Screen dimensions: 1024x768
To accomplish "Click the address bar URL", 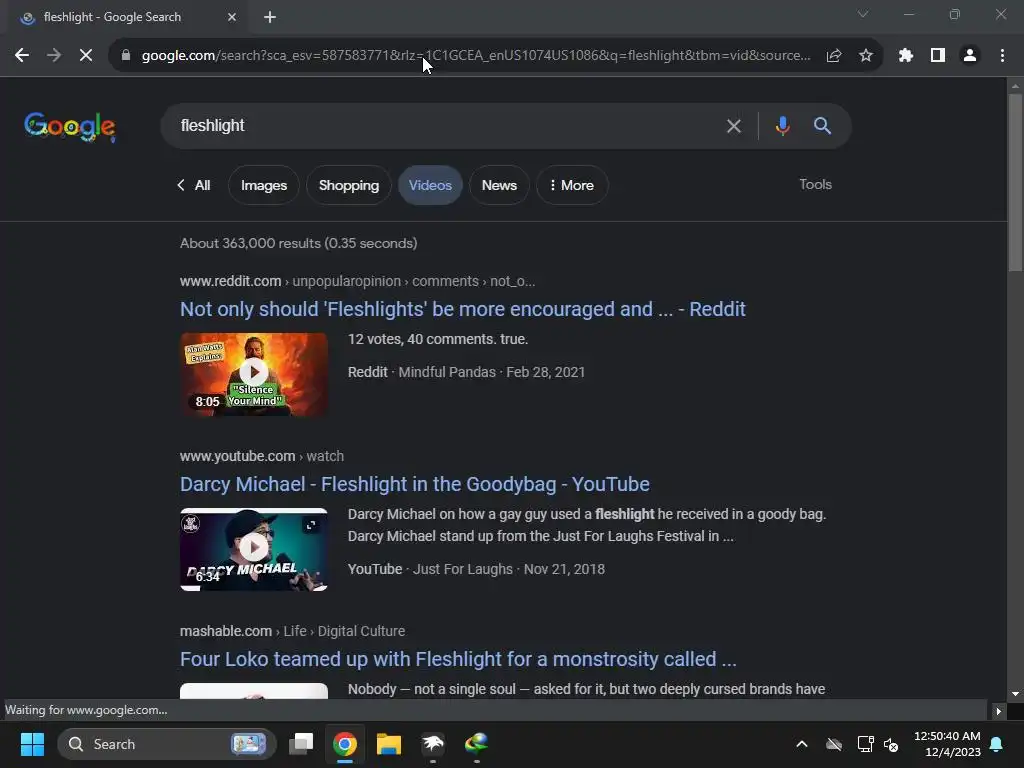I will (476, 56).
